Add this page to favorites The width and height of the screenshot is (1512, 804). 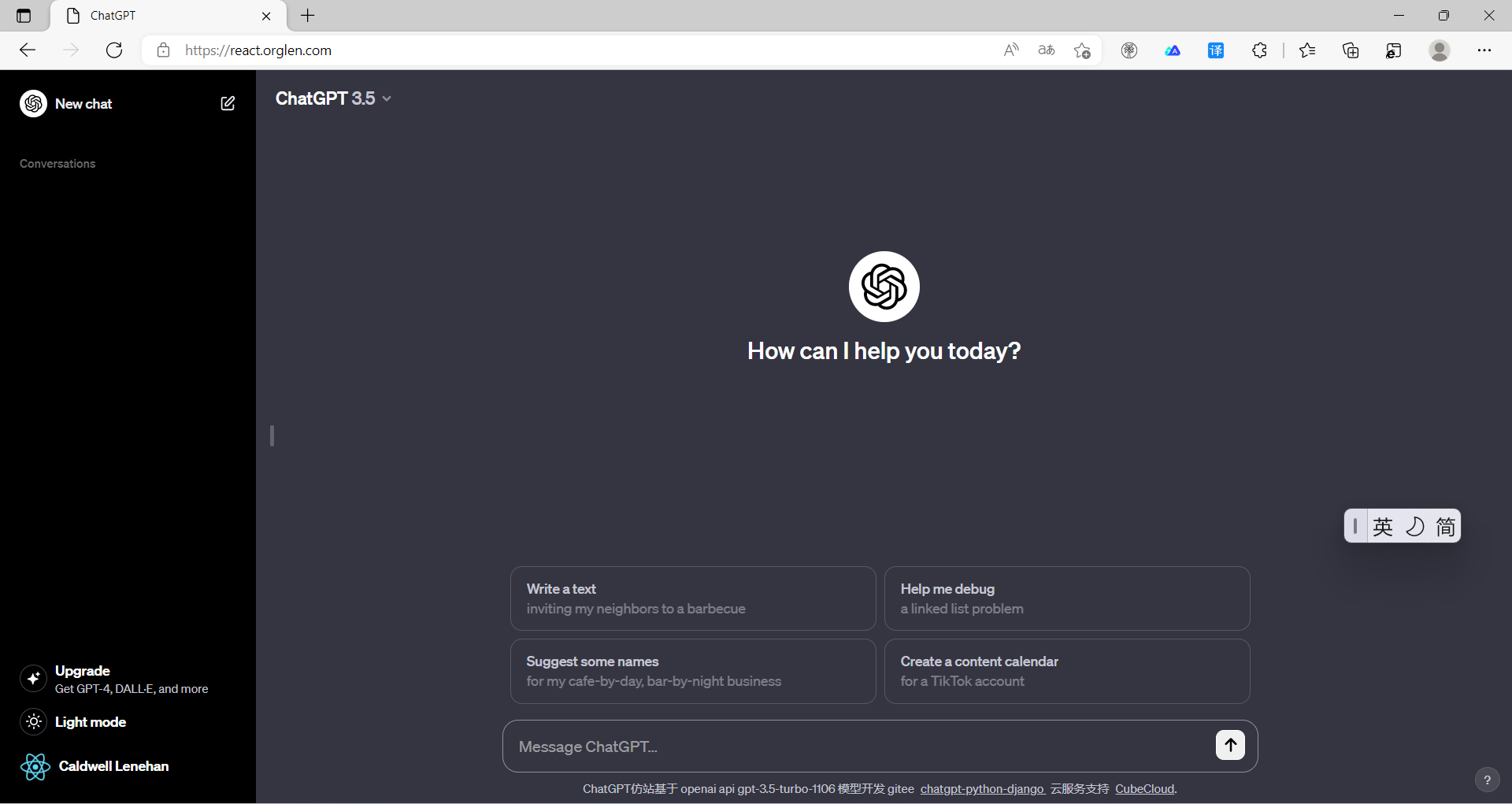pos(1082,50)
